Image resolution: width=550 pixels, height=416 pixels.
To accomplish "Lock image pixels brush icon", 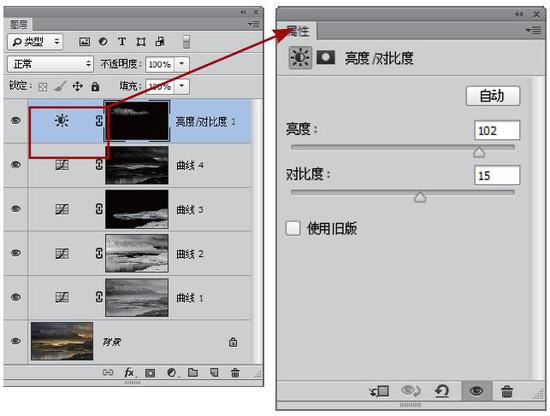I will coord(60,86).
